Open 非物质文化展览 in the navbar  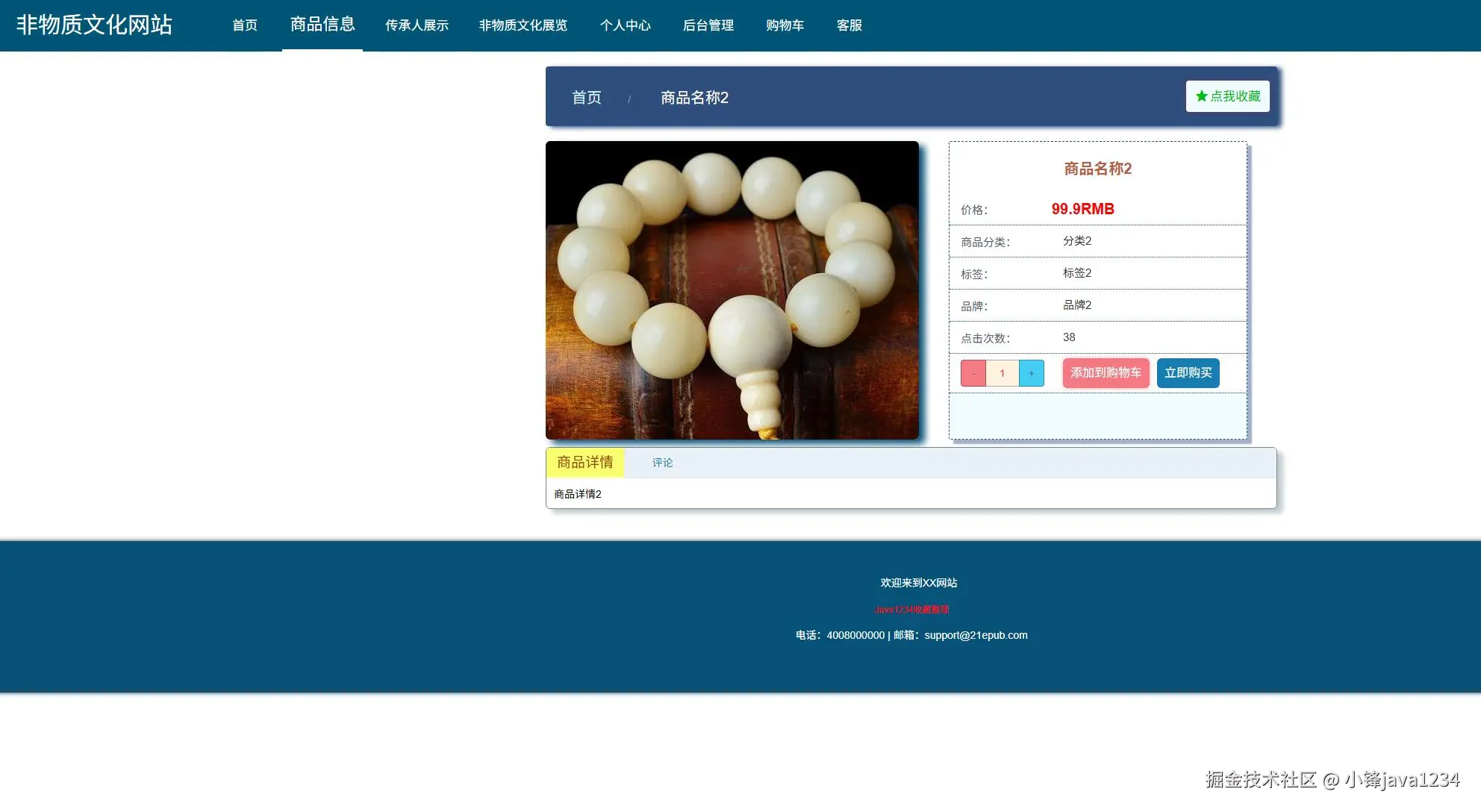(x=523, y=25)
